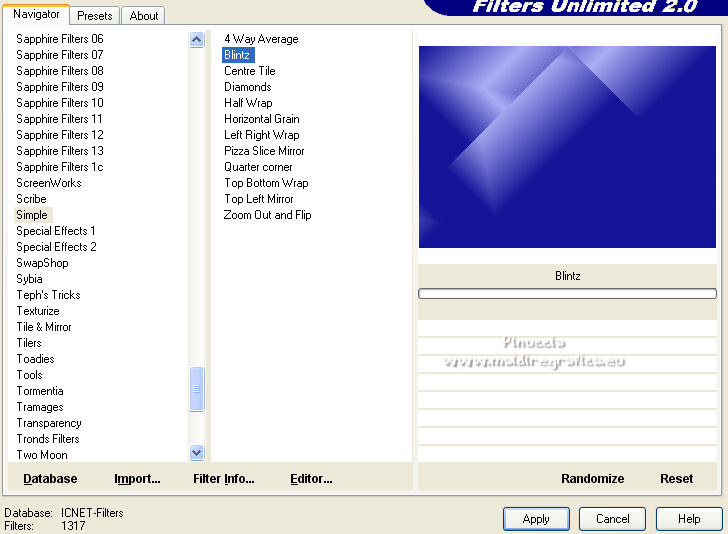Click Import... to add filters
This screenshot has height=534, width=728.
tap(137, 478)
